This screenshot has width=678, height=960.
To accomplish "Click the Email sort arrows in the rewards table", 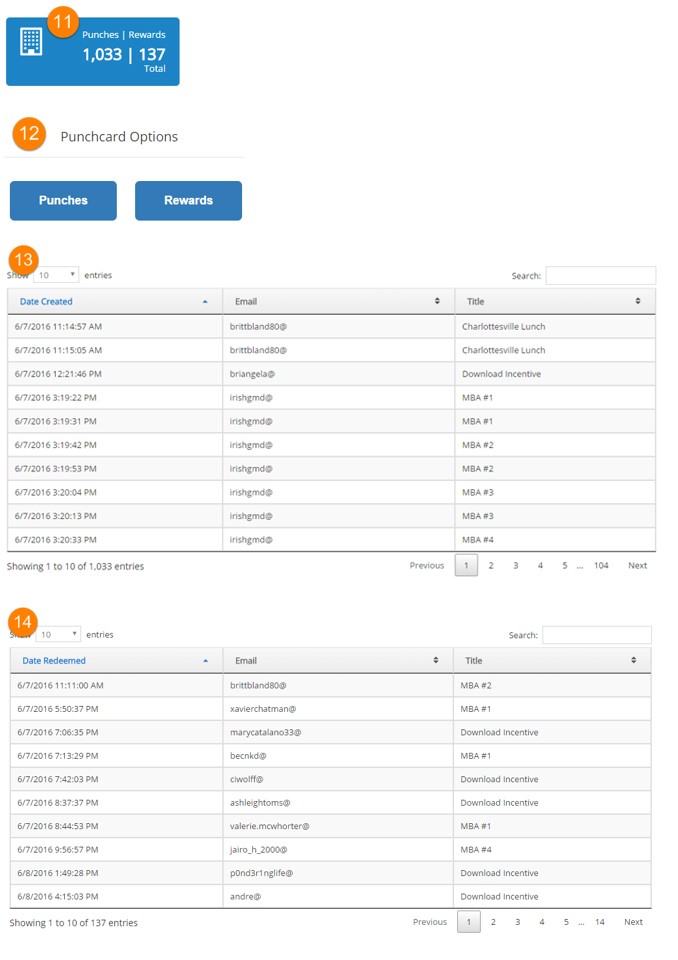I will [435, 660].
